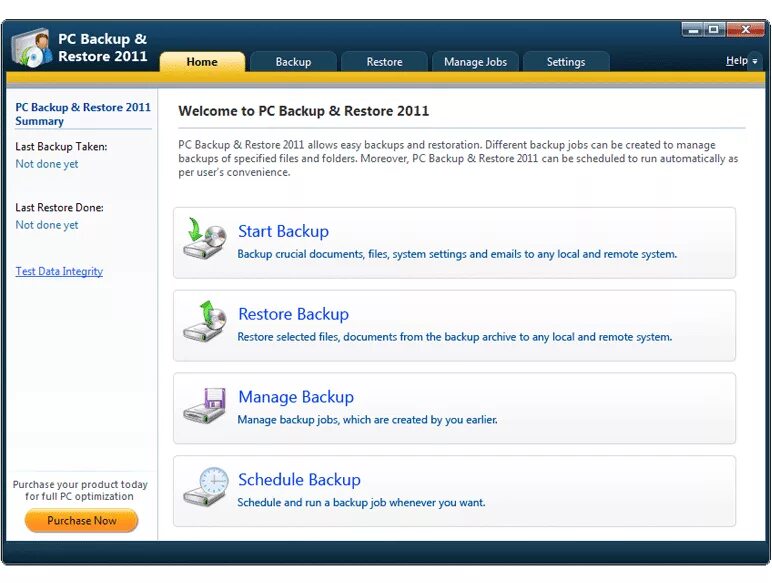Open the Test Data Integrity link

pyautogui.click(x=59, y=271)
